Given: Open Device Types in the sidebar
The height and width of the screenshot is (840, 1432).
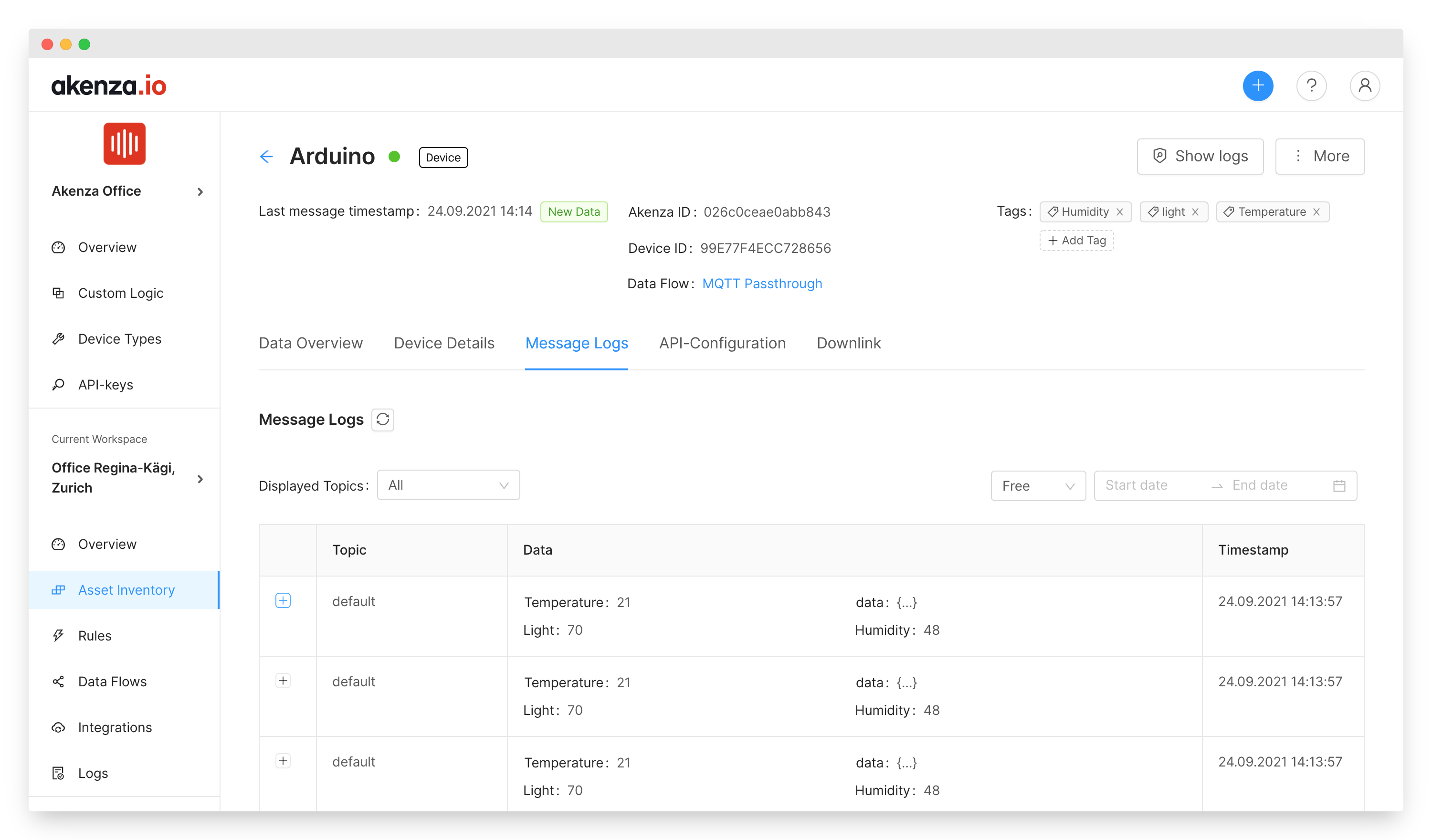Looking at the screenshot, I should point(120,339).
